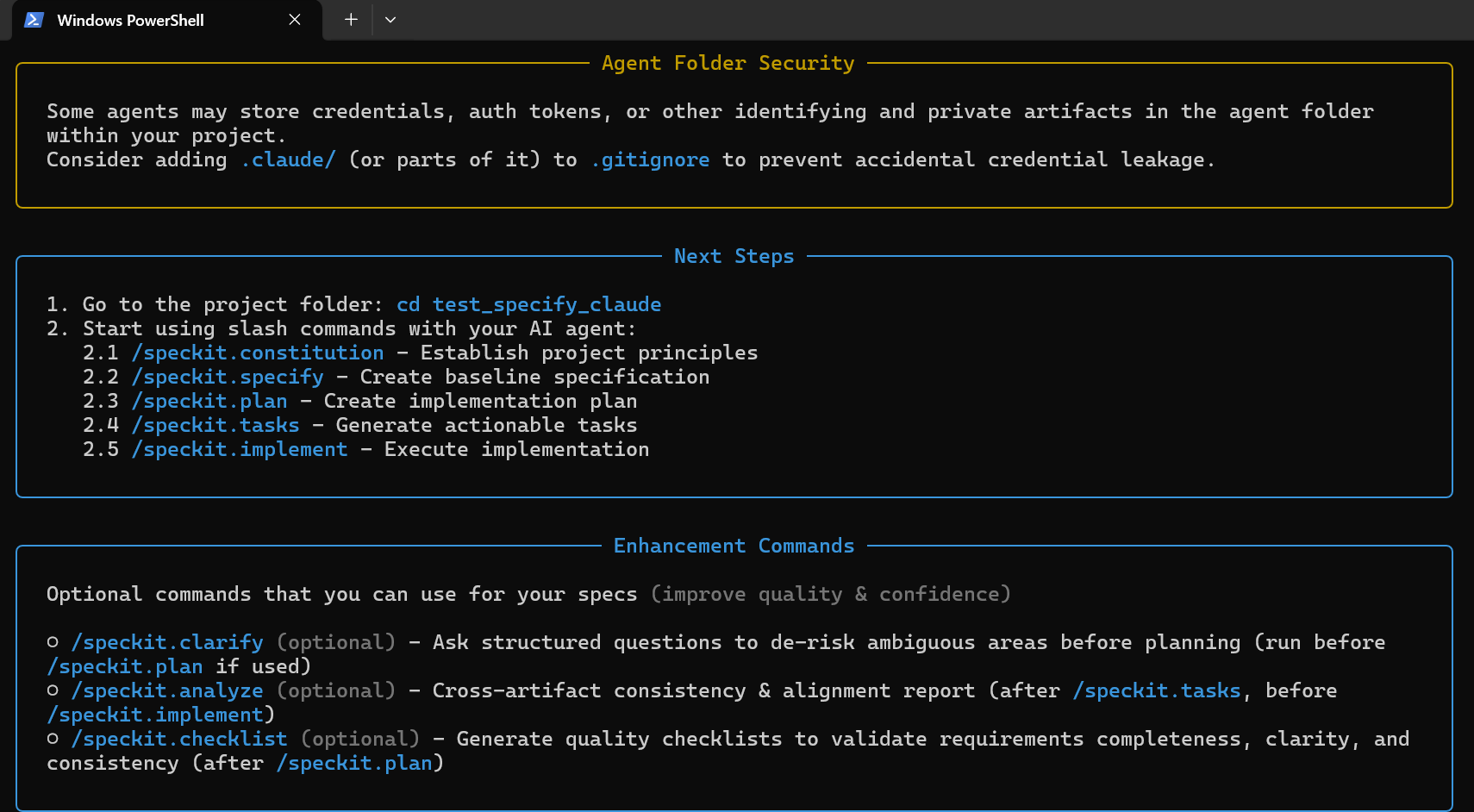Image resolution: width=1474 pixels, height=812 pixels.
Task: Click 'Create baseline specification' description
Action: coord(534,377)
